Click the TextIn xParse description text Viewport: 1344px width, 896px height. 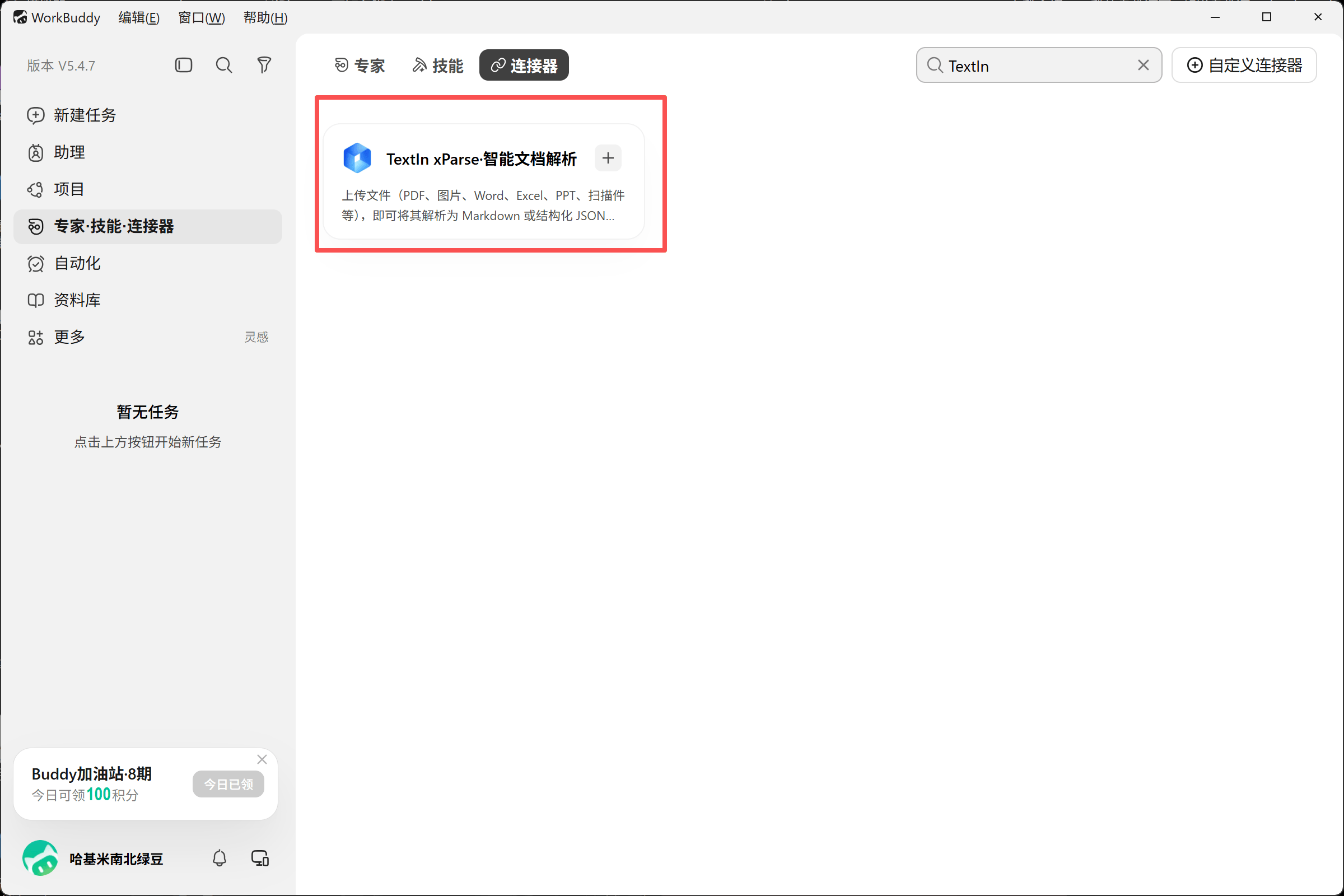click(483, 206)
